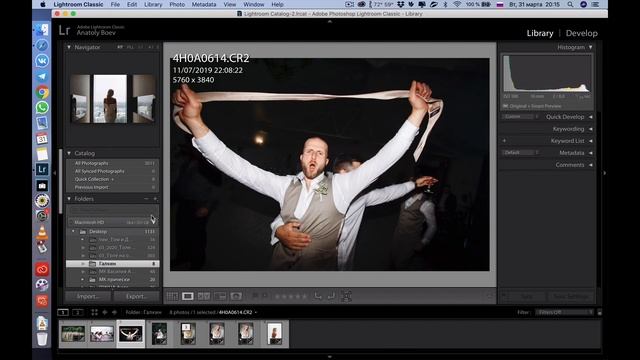Open filmstrip grid view shortcut icon
The width and height of the screenshot is (640, 360).
94,312
